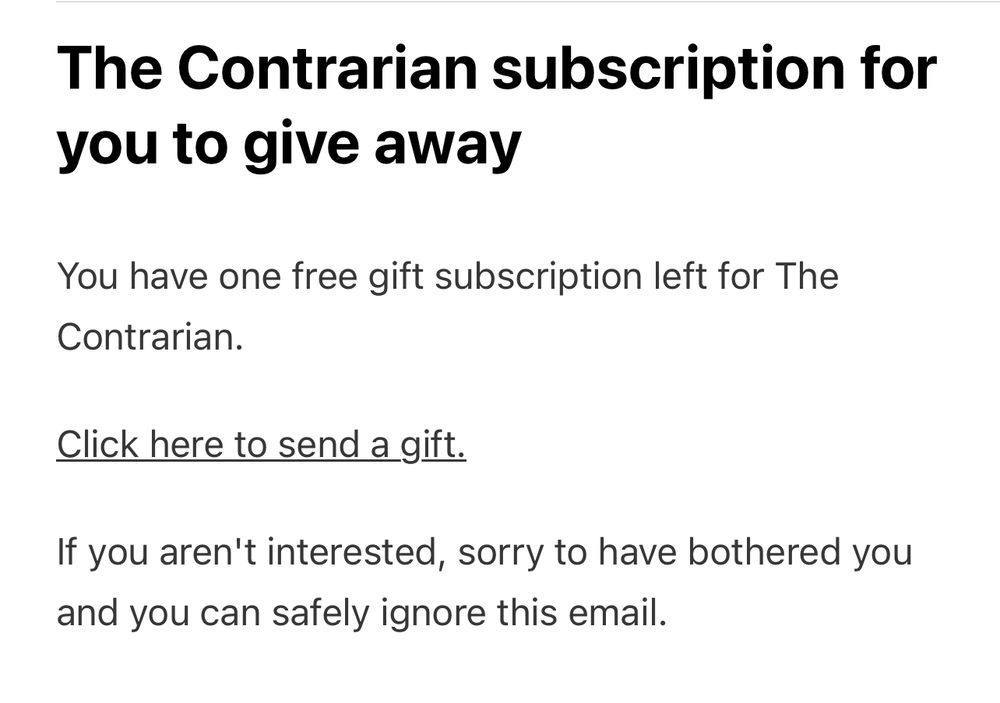Select the bold "The Contrarian subscription for" heading line
Image resolution: width=1000 pixels, height=703 pixels.
[497, 68]
